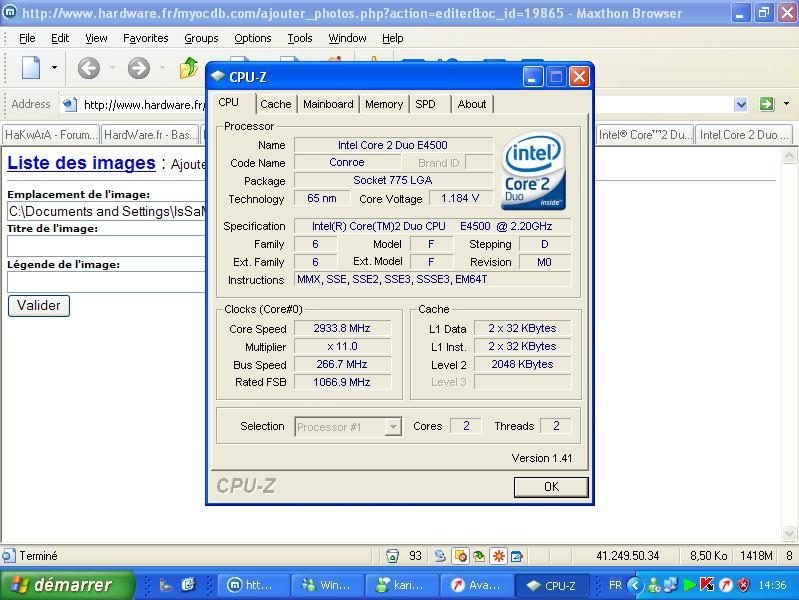The width and height of the screenshot is (799, 600).
Task: Click the Forward arrow in Maxthon toolbar
Action: (x=139, y=68)
